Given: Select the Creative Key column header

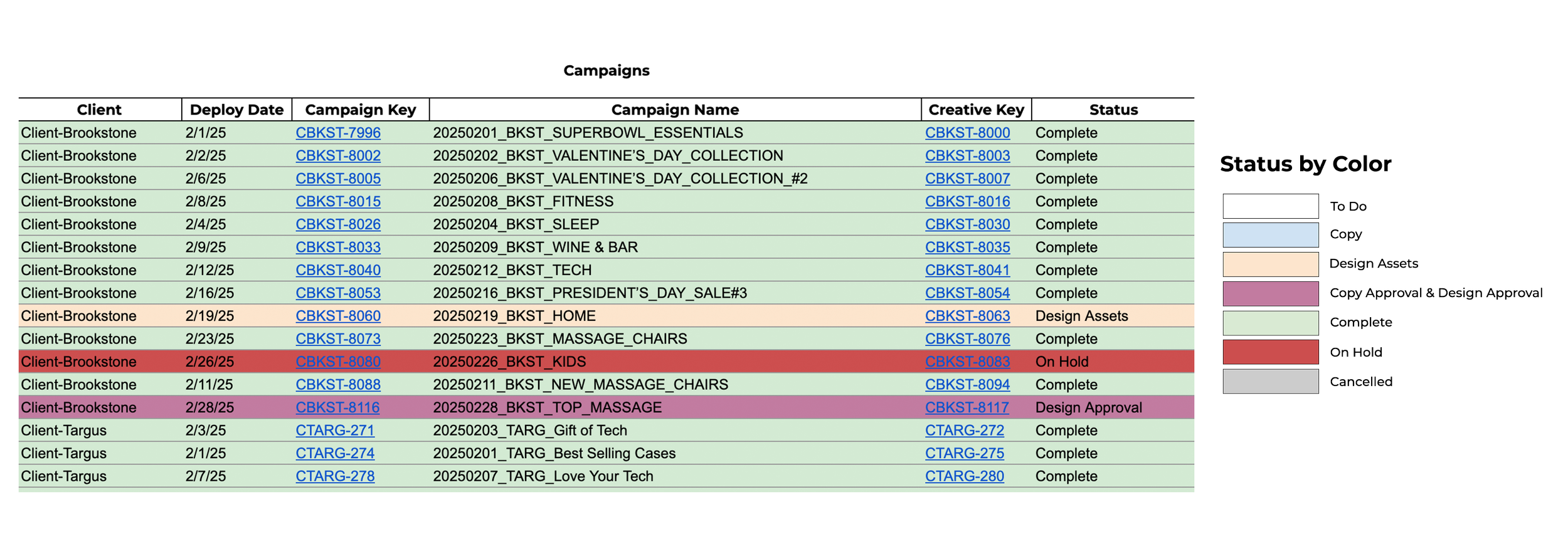Looking at the screenshot, I should [x=977, y=110].
